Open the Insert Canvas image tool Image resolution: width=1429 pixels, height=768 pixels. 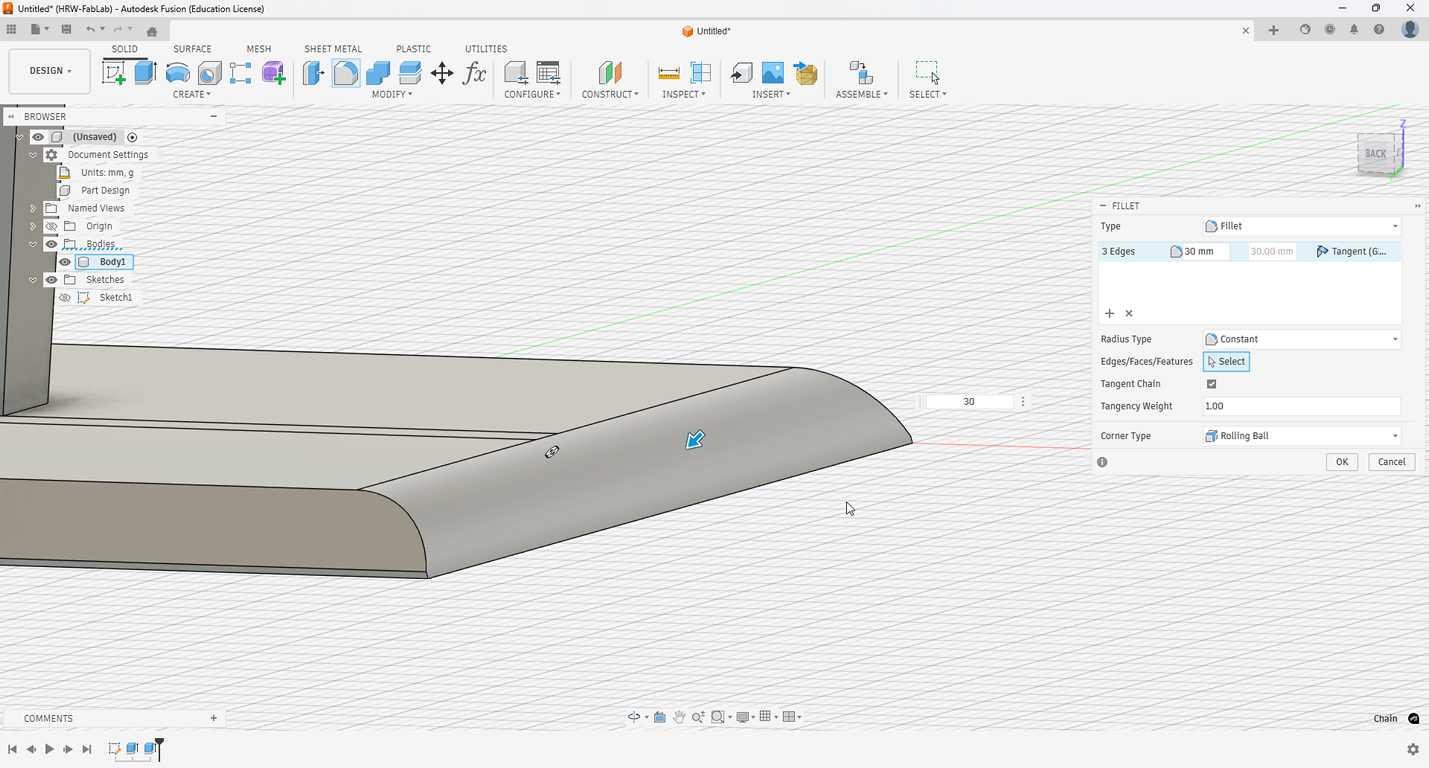click(773, 72)
